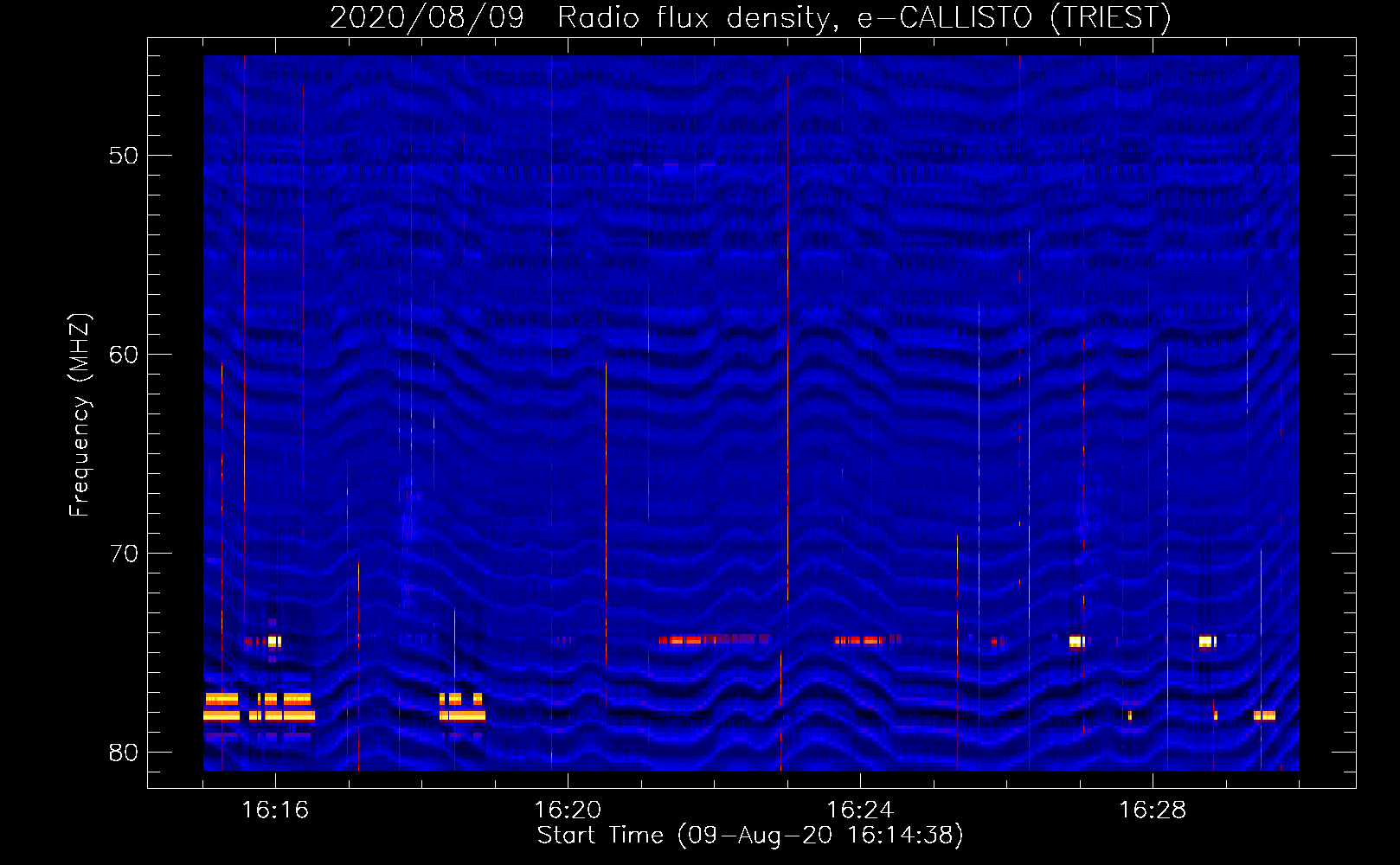
Task: Click the 'Start Time (09-Aug-20 16:14:38)' axis label
Action: tap(750, 836)
